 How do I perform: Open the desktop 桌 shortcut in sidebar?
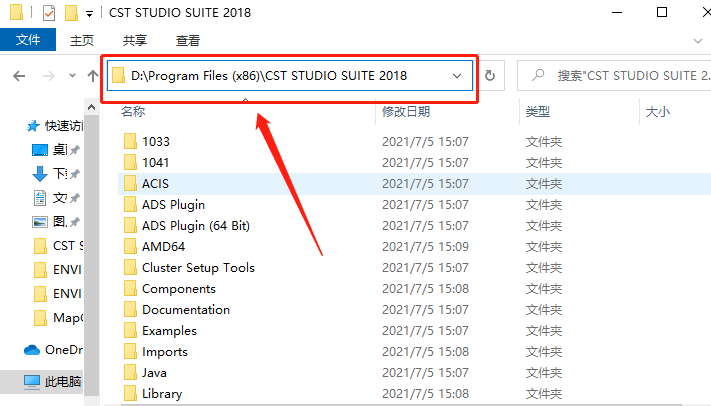[55, 149]
